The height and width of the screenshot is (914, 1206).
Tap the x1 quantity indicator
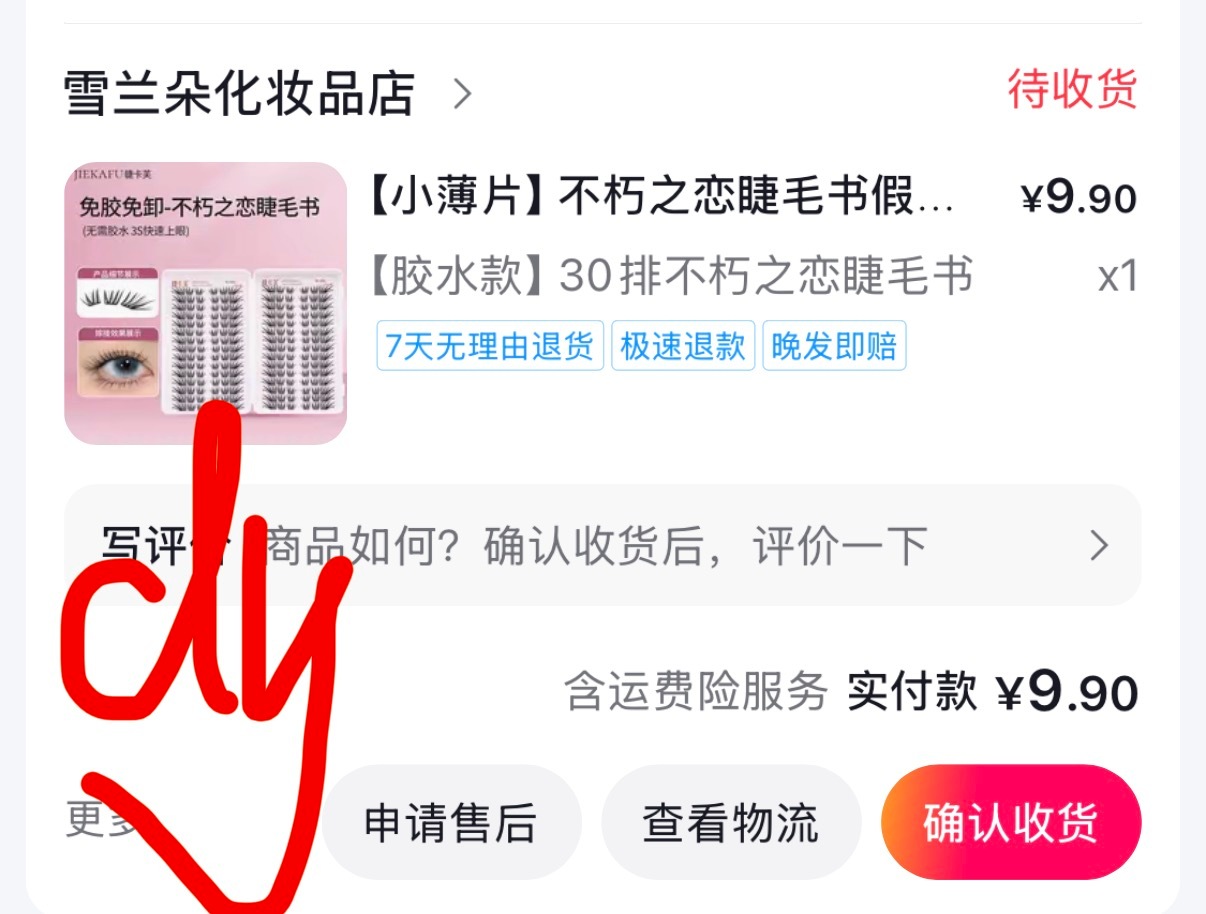coord(1118,276)
